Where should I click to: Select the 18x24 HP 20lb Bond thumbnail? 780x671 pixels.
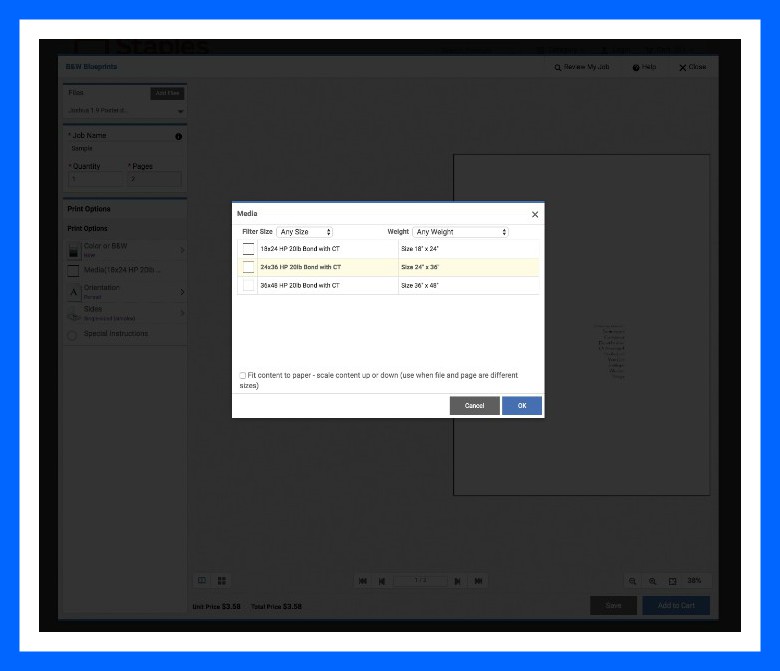[248, 249]
